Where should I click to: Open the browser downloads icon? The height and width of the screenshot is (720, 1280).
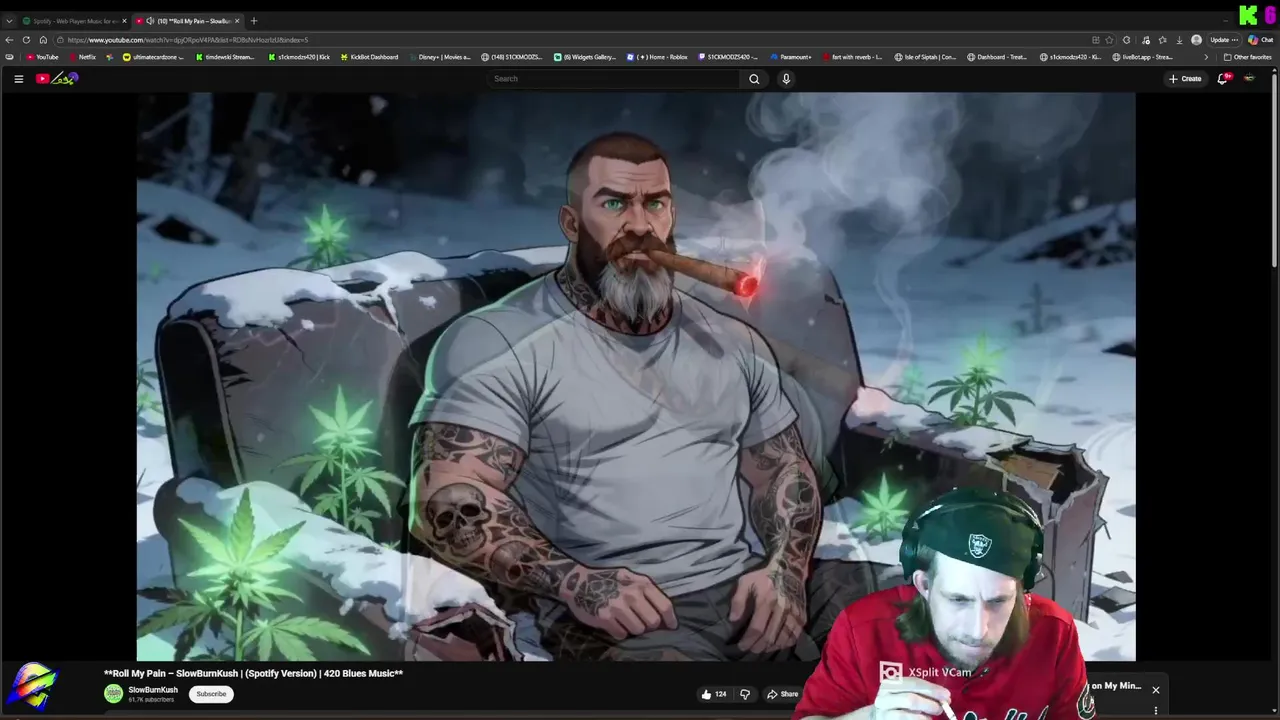[1179, 40]
